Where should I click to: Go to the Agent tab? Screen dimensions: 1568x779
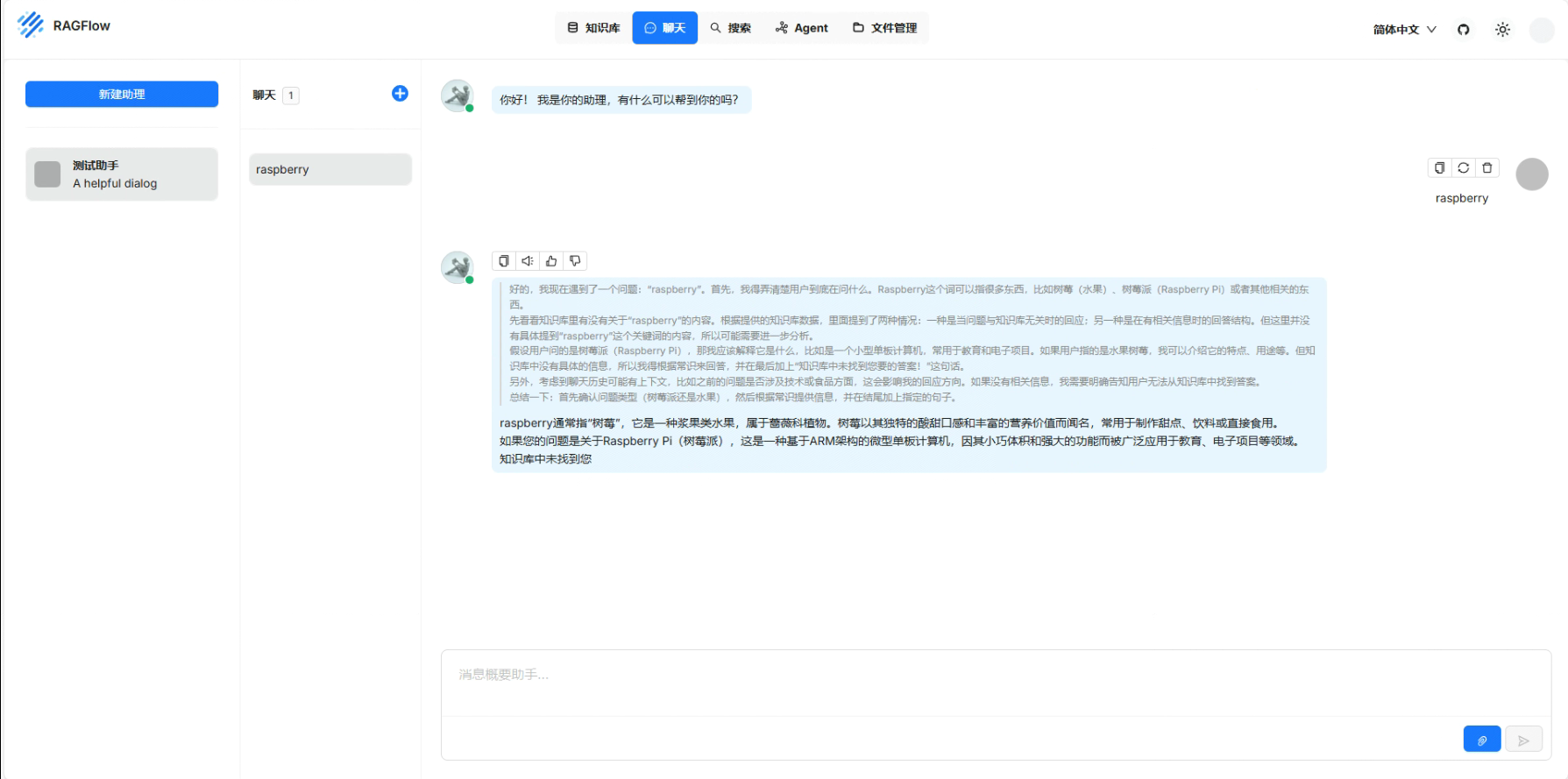801,28
